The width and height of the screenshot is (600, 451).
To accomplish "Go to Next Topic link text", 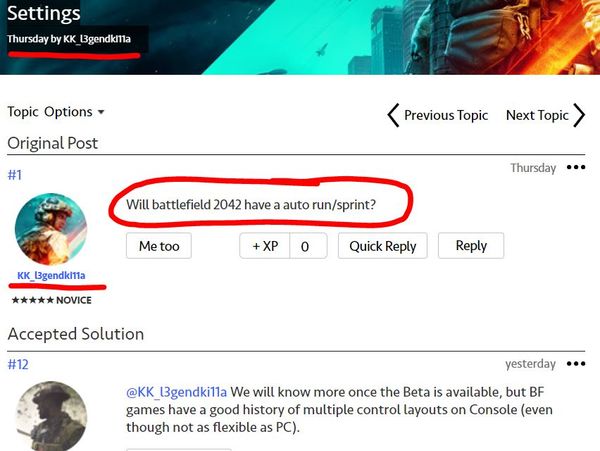I will (537, 115).
